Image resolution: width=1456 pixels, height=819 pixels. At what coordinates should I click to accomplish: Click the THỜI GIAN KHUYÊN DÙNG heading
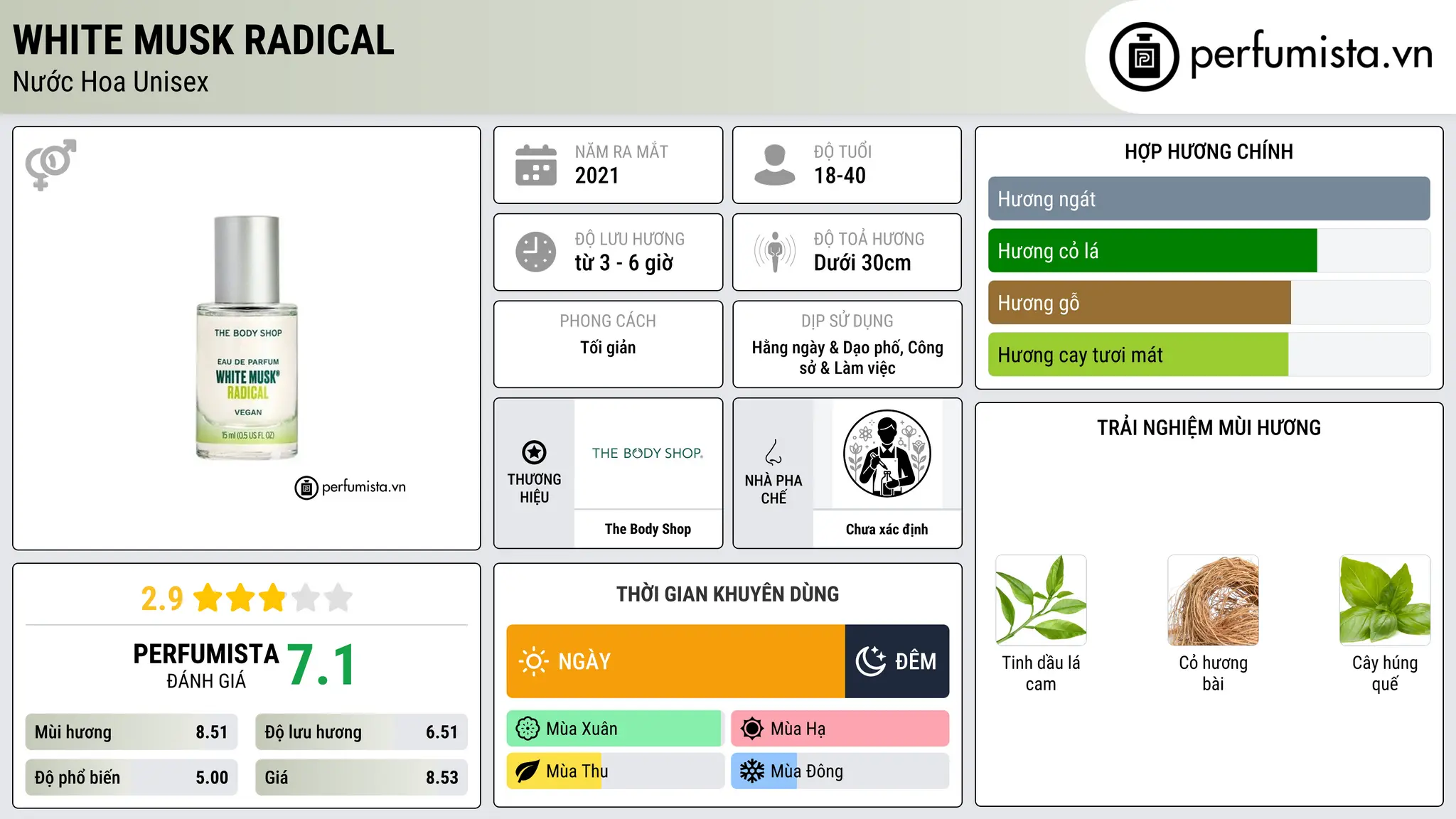727,594
